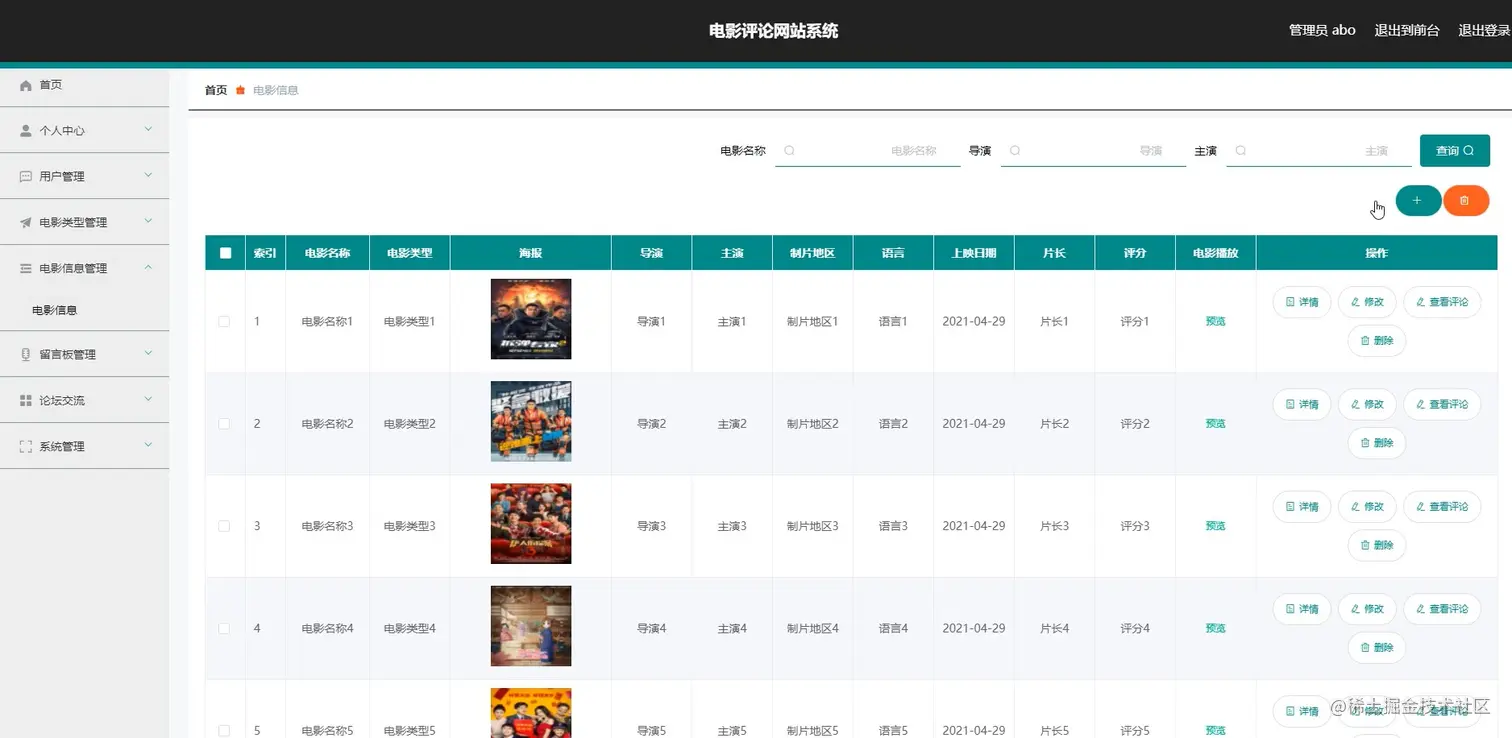Open 留言板管理 menu label
Screen dimensions: 1512x738
click(68, 355)
